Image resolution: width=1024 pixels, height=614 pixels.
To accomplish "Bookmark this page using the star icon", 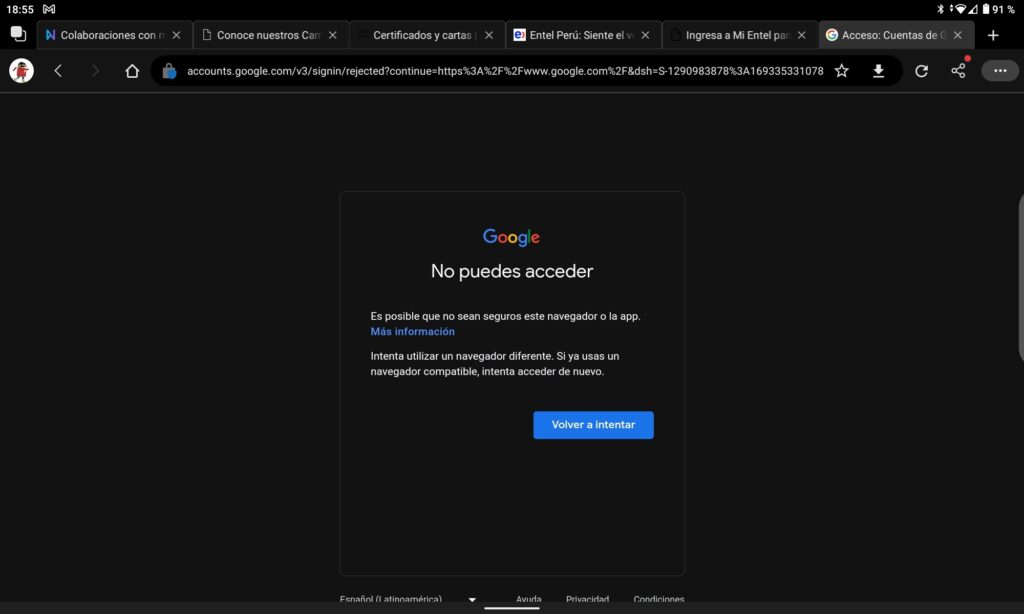I will click(841, 70).
